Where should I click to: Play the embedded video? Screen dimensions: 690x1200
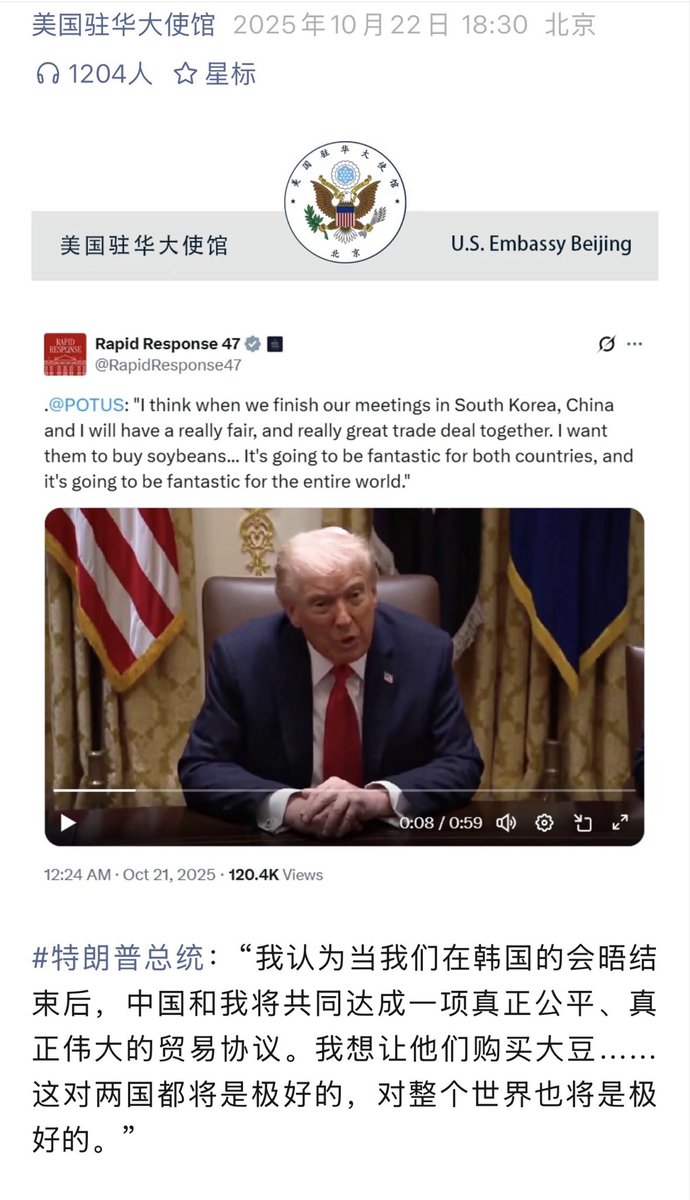[x=68, y=823]
